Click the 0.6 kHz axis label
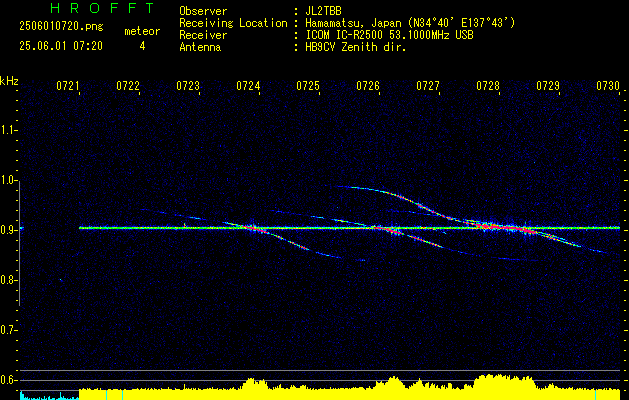Viewport: 629px width, 400px height. pyautogui.click(x=8, y=380)
